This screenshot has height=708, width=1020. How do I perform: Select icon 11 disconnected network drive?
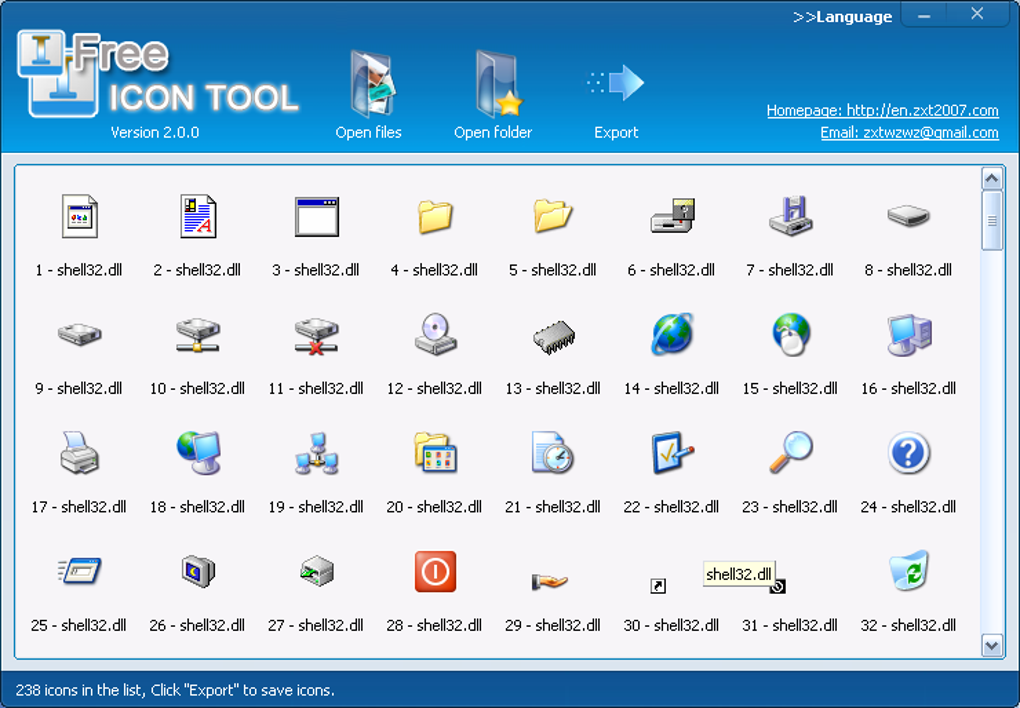[316, 336]
